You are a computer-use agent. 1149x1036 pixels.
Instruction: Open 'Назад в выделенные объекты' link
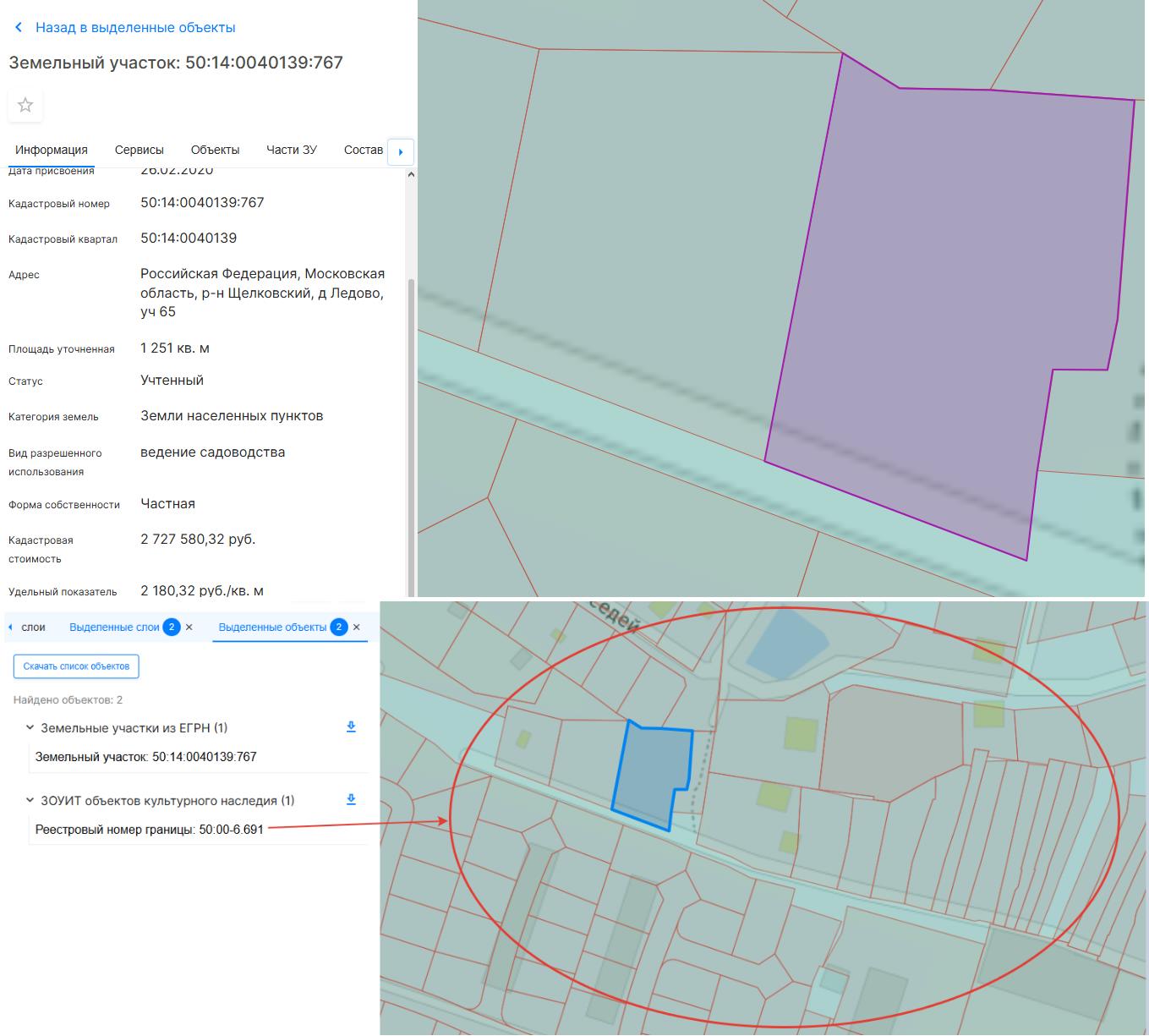pos(135,28)
